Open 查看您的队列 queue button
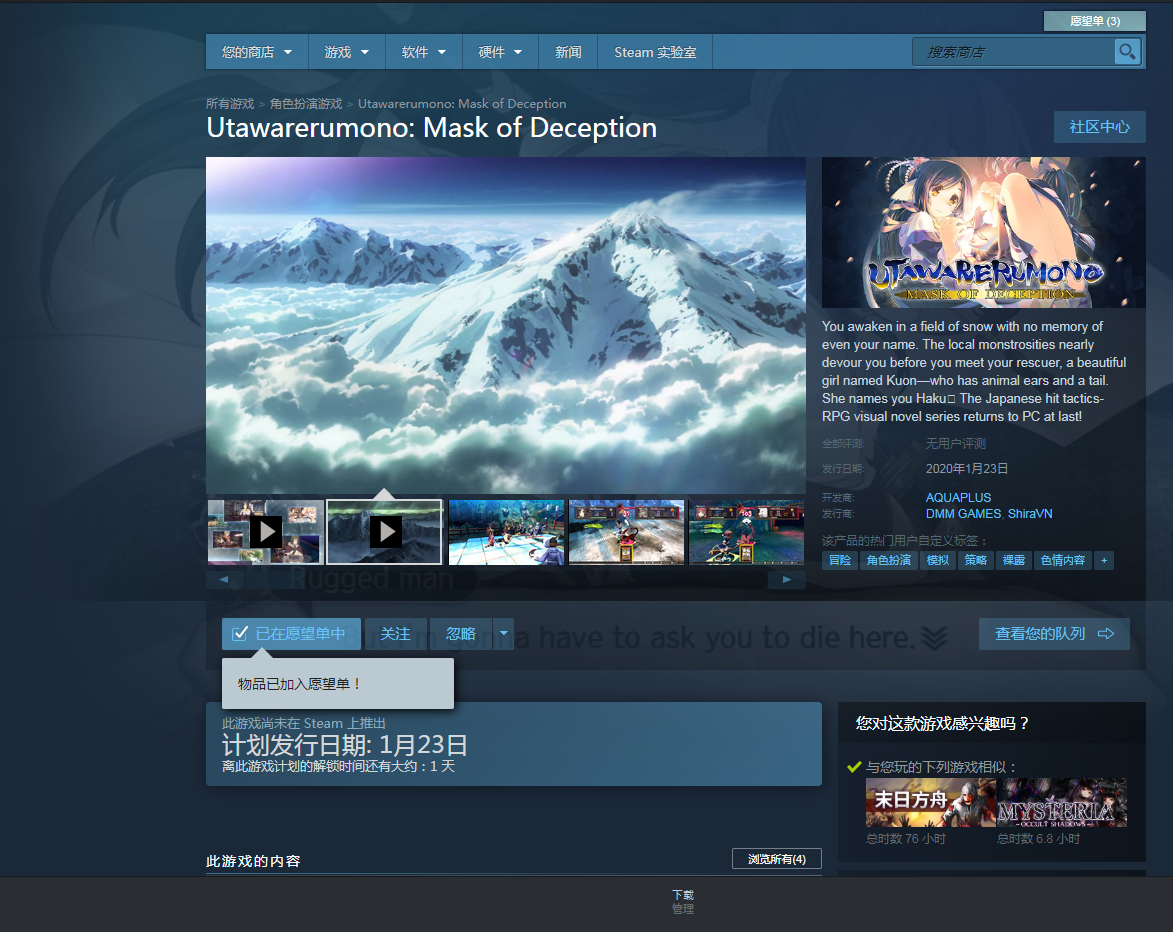Image resolution: width=1173 pixels, height=932 pixels. [x=1054, y=634]
